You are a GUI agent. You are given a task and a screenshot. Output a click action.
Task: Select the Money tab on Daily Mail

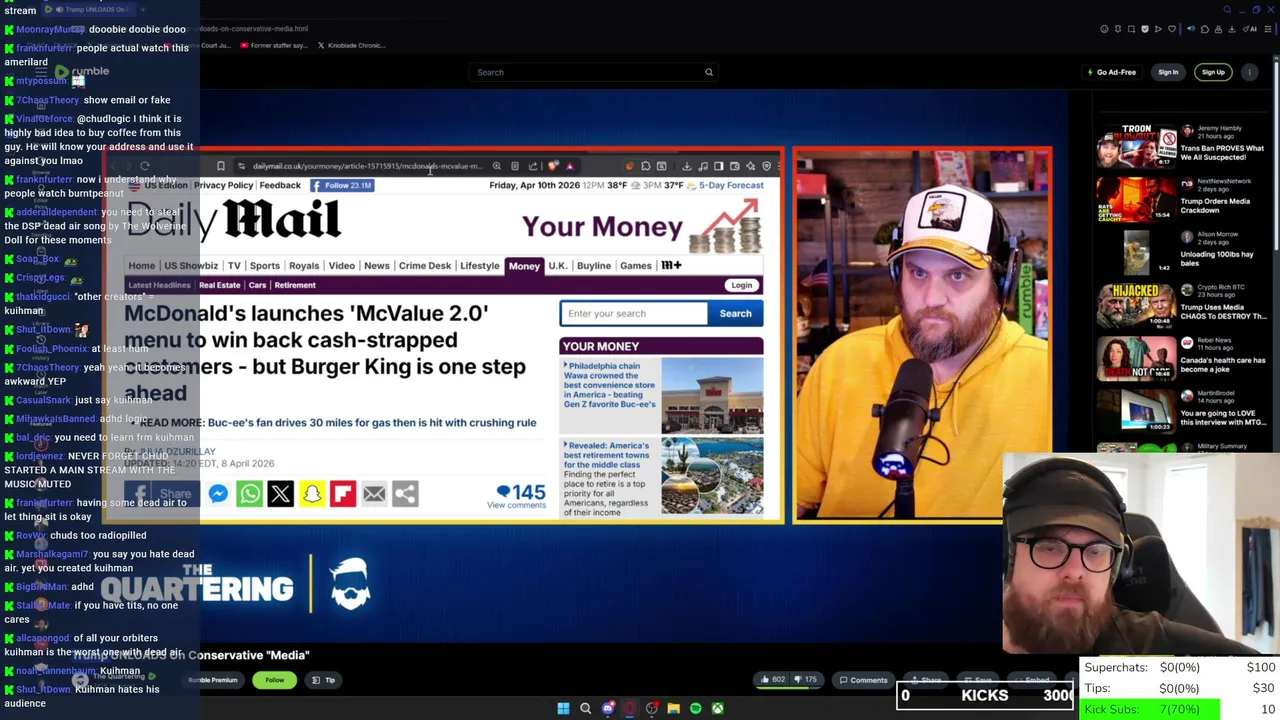pyautogui.click(x=524, y=266)
